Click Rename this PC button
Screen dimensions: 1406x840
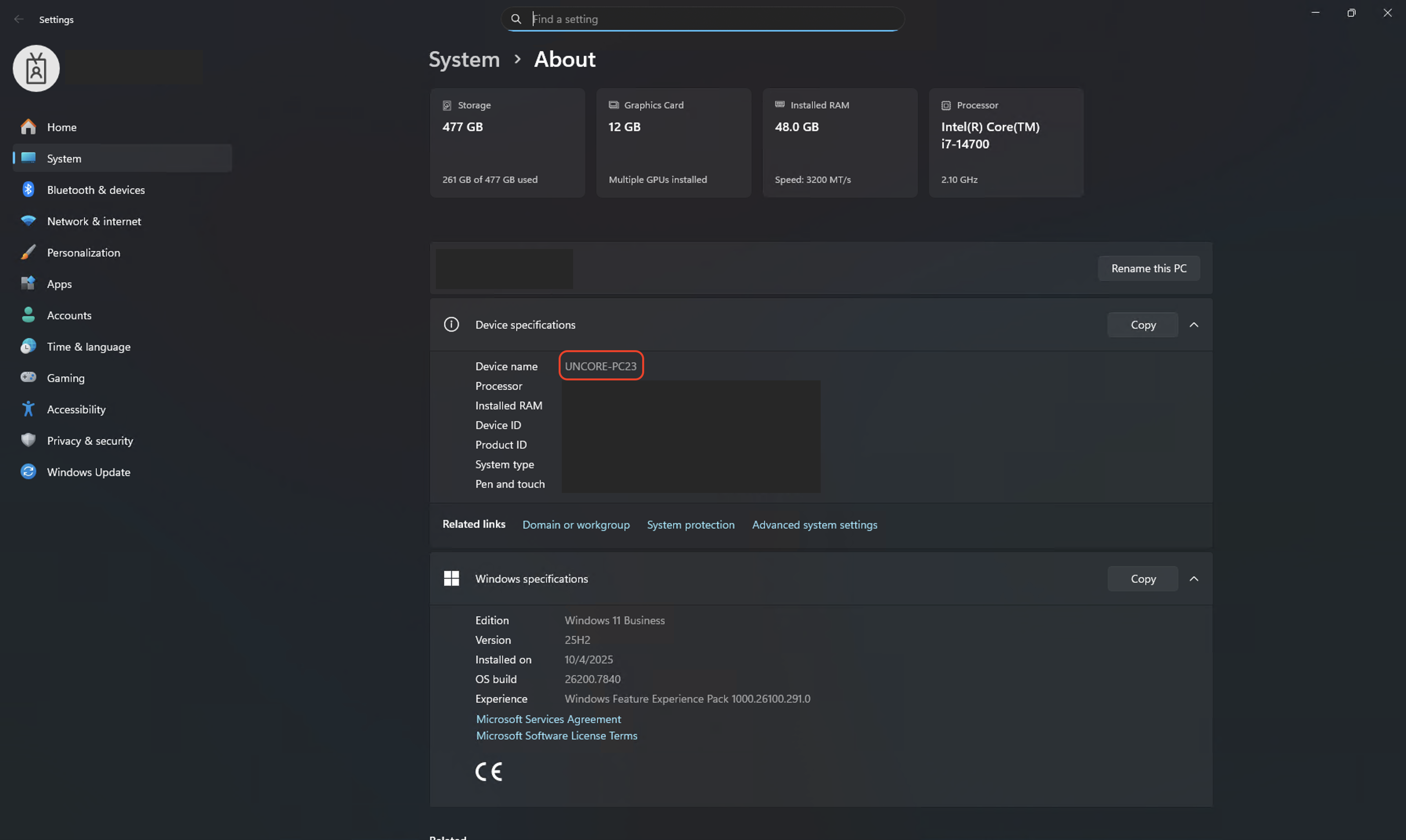(1149, 268)
